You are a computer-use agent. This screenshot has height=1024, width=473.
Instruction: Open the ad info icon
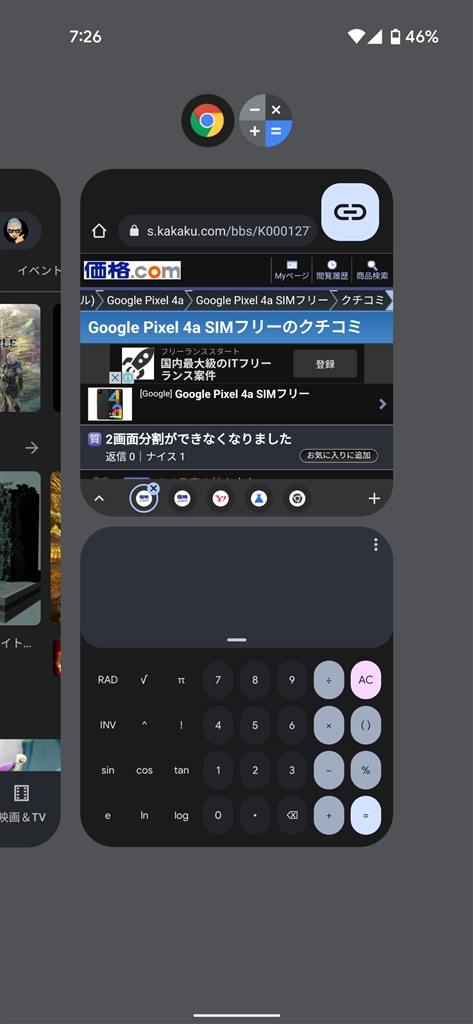[128, 377]
